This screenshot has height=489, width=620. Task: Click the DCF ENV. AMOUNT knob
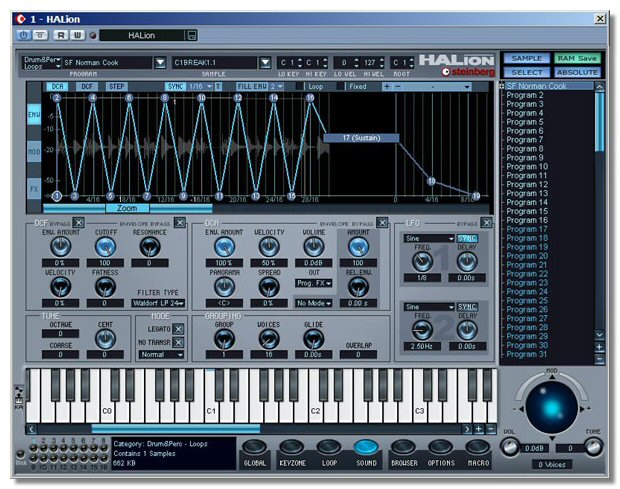(60, 247)
